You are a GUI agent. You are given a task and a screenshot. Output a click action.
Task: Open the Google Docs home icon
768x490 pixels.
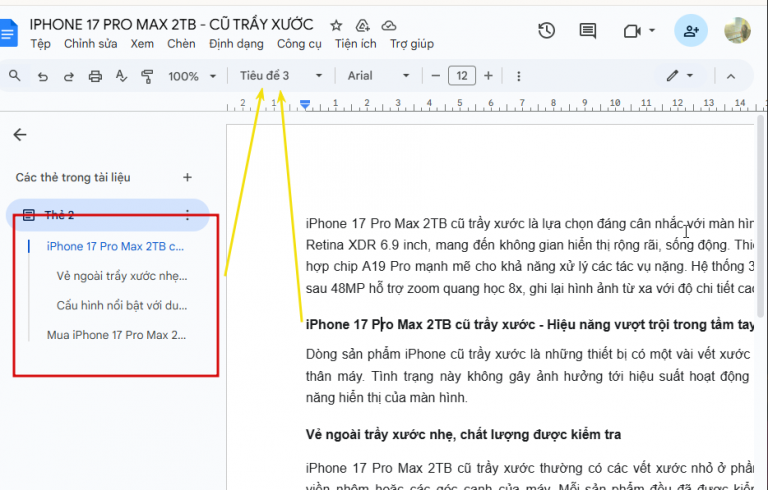point(8,33)
